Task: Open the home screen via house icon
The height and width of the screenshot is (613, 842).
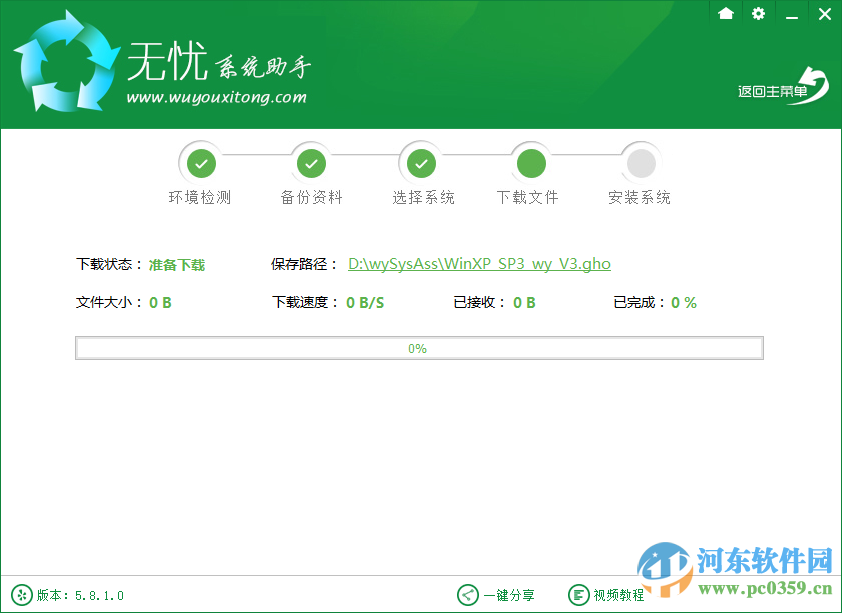Action: 725,14
